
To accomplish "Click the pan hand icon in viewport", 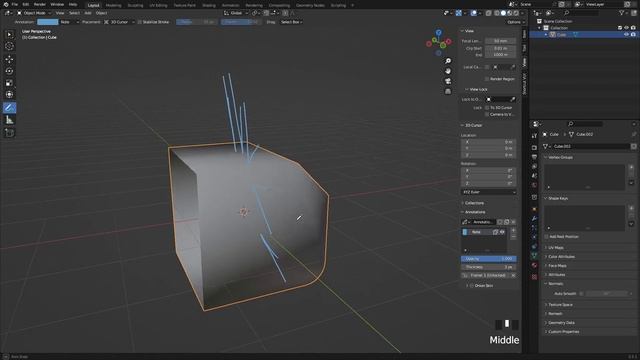I will pos(448,71).
